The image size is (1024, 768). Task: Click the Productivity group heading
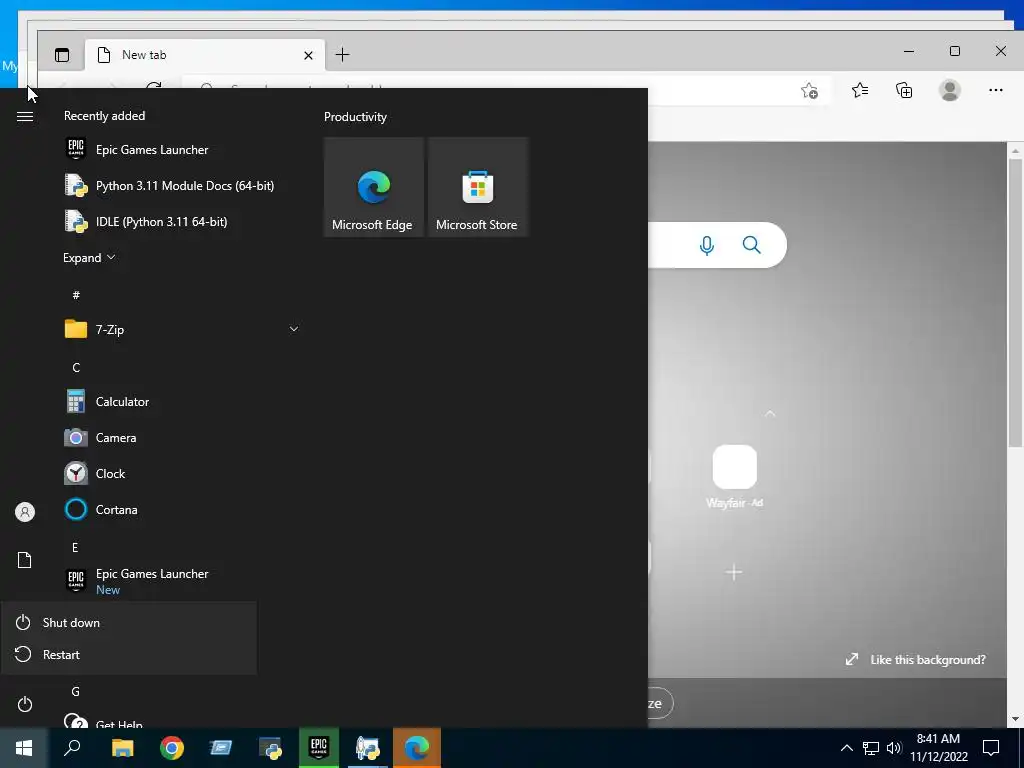pos(355,117)
